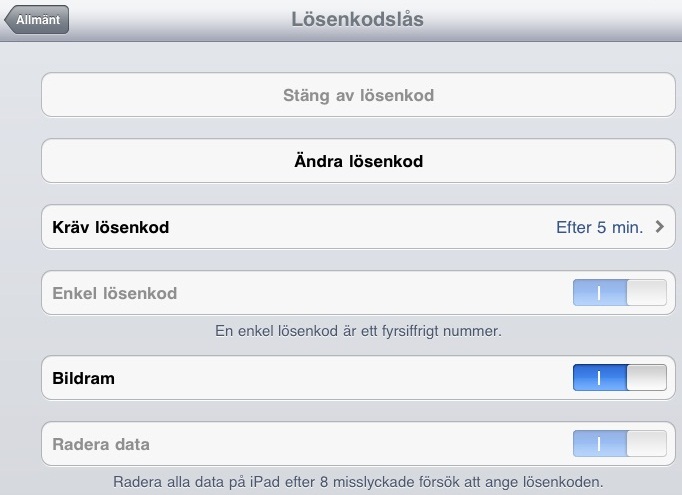Tap the white knob of Enkel lösenkod switch
Image resolution: width=682 pixels, height=495 pixels.
point(646,293)
